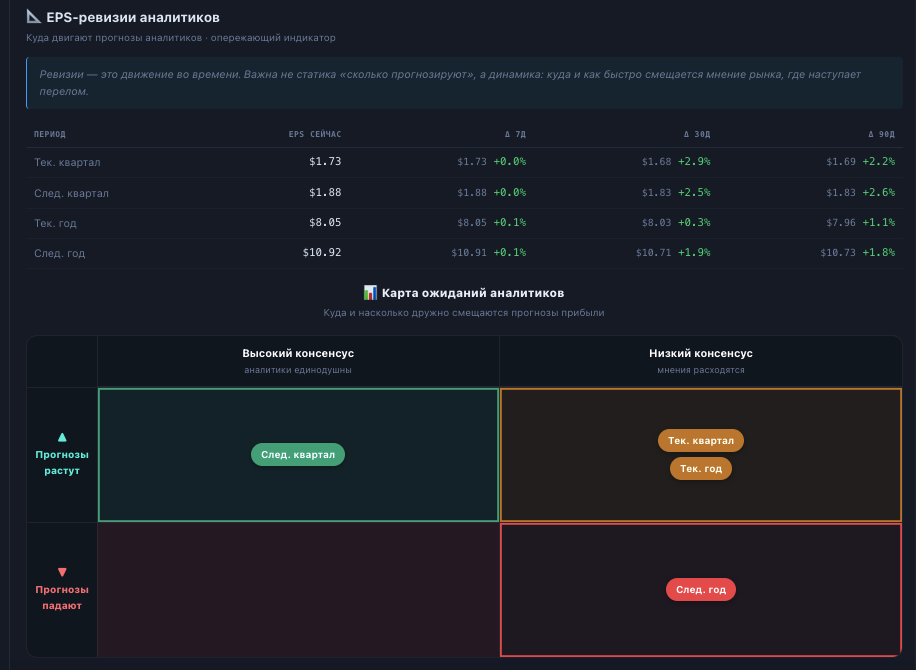Click the empty dark red falling-forecasts quadrant
The width and height of the screenshot is (916, 670).
click(x=298, y=590)
